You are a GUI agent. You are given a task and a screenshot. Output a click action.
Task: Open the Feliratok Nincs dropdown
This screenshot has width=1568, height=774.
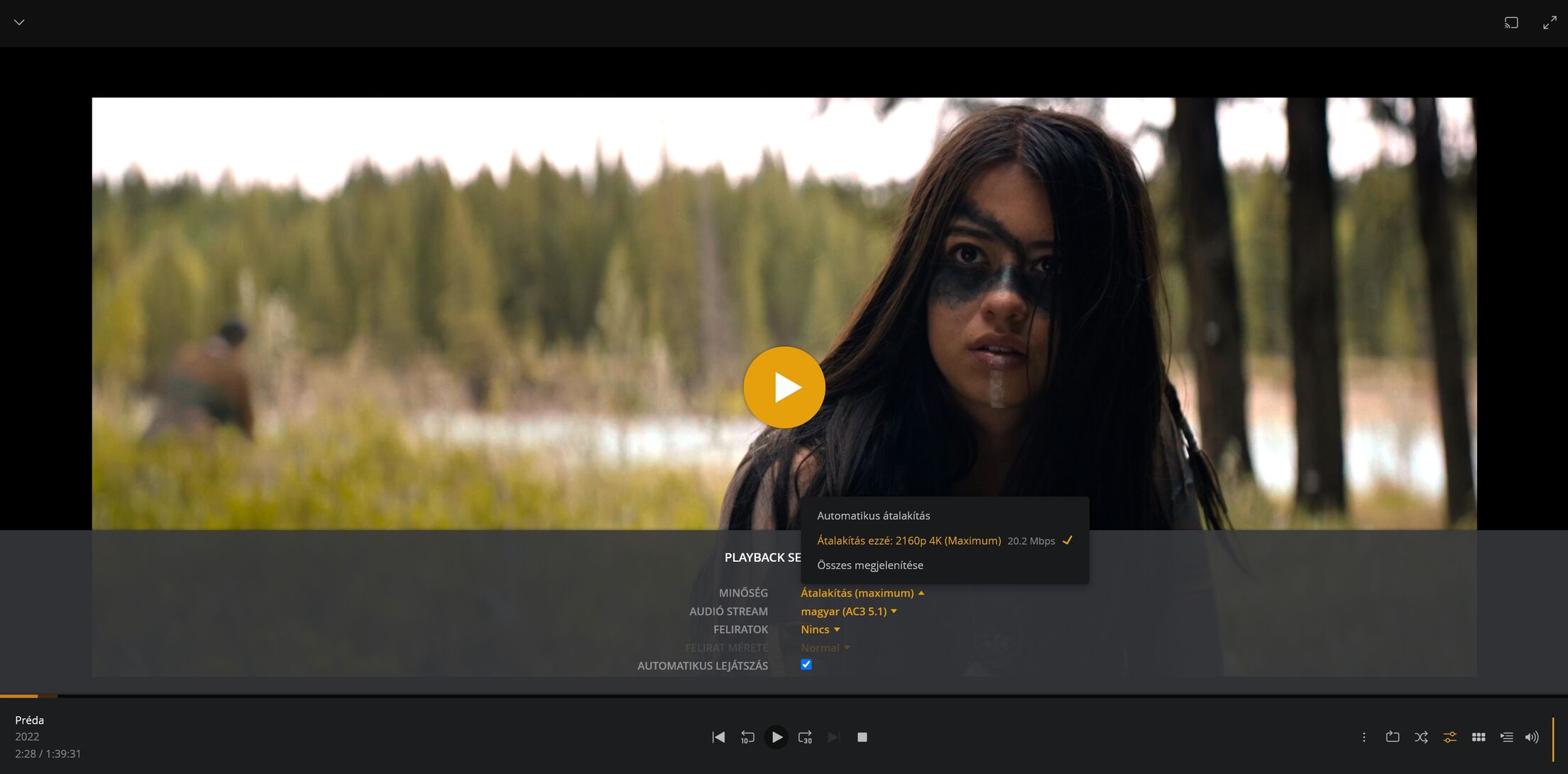(821, 630)
